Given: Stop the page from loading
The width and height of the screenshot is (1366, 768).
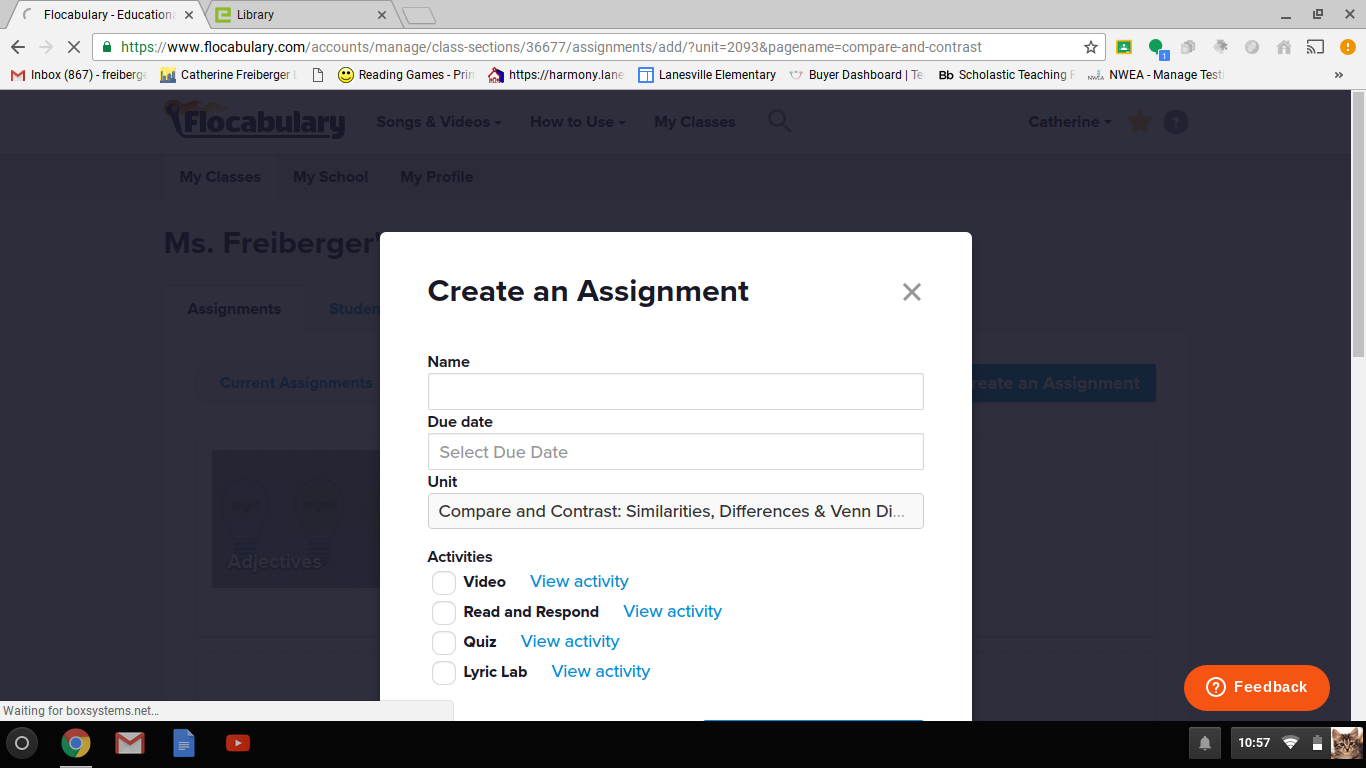Looking at the screenshot, I should click(74, 47).
